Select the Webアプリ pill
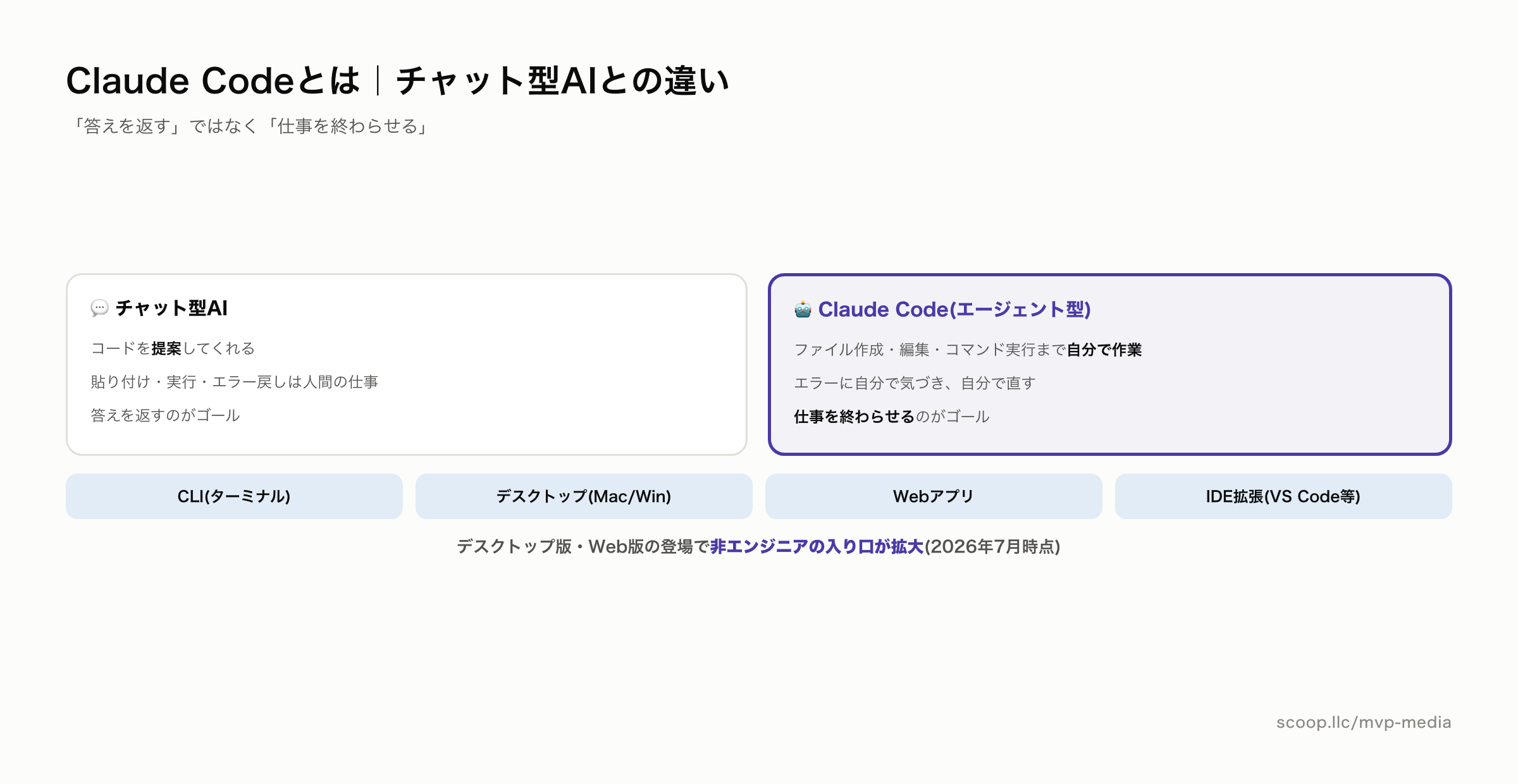The height and width of the screenshot is (784, 1518). click(934, 496)
